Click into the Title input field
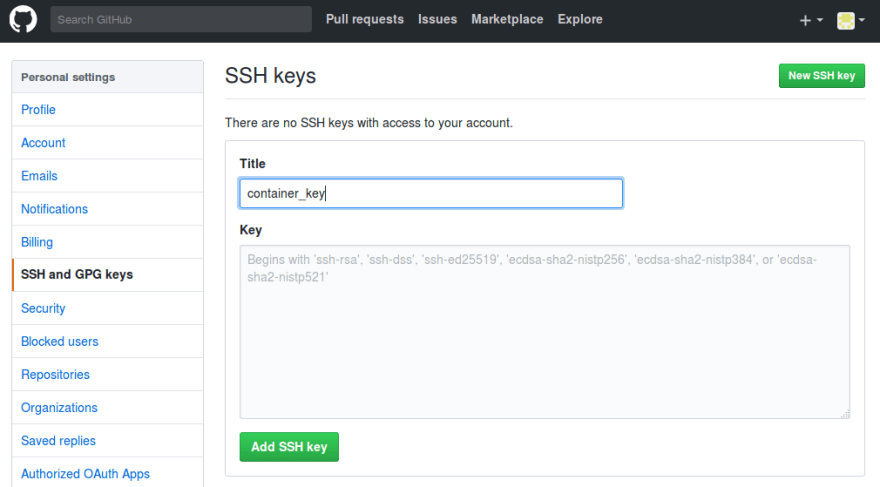The width and height of the screenshot is (880, 487). [x=431, y=194]
